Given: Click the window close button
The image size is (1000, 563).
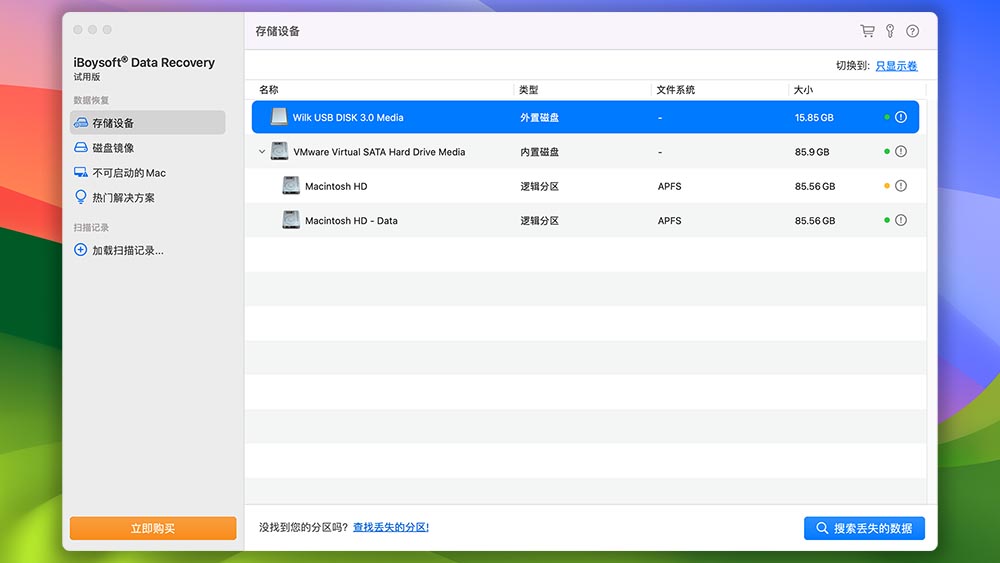Looking at the screenshot, I should click(x=78, y=29).
